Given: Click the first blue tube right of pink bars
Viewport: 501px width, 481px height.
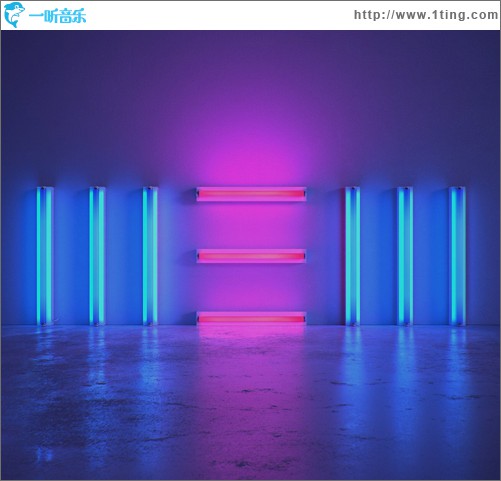Looking at the screenshot, I should click(353, 256).
